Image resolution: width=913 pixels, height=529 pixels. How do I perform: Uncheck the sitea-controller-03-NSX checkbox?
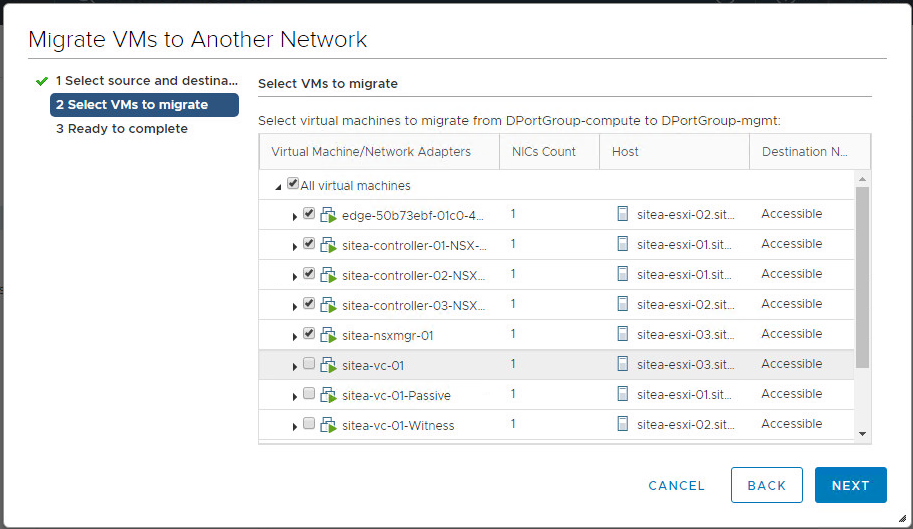point(309,304)
